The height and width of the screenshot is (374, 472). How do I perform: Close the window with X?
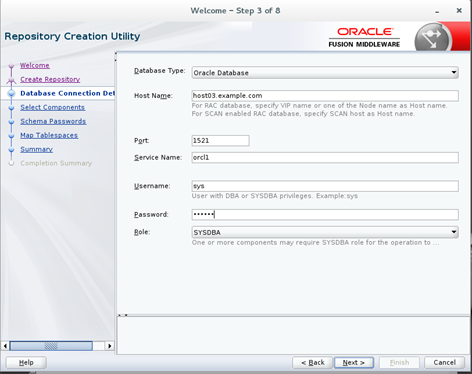(459, 11)
